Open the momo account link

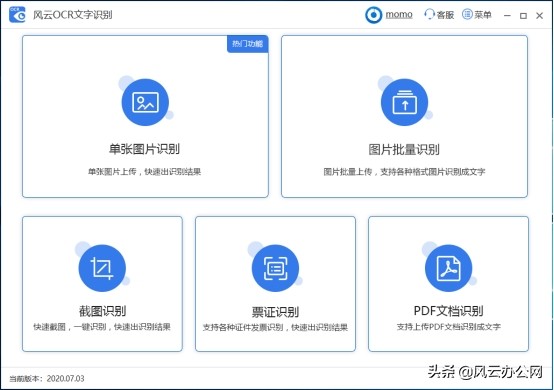click(399, 14)
